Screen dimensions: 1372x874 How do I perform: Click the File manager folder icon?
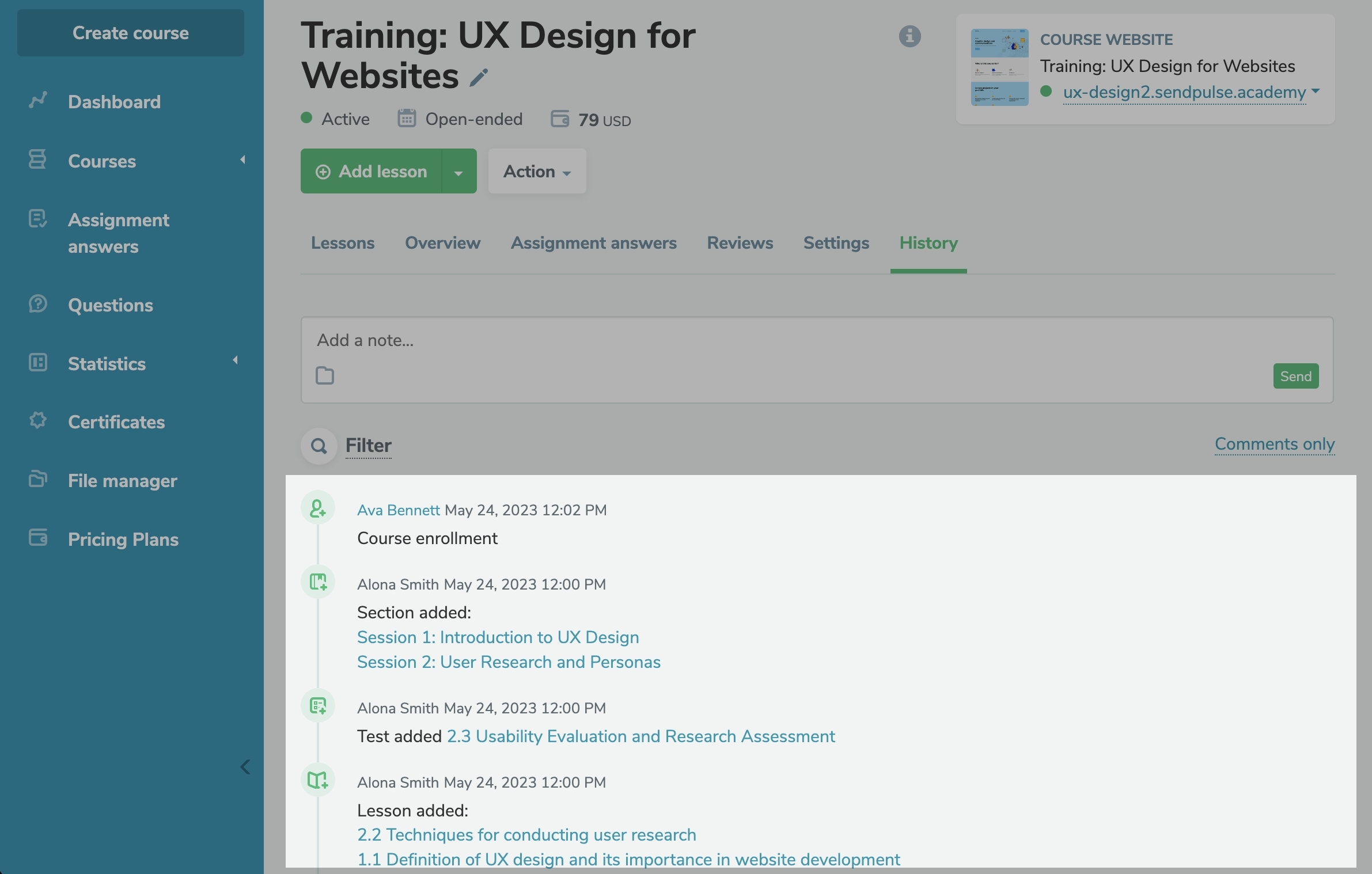pos(38,480)
